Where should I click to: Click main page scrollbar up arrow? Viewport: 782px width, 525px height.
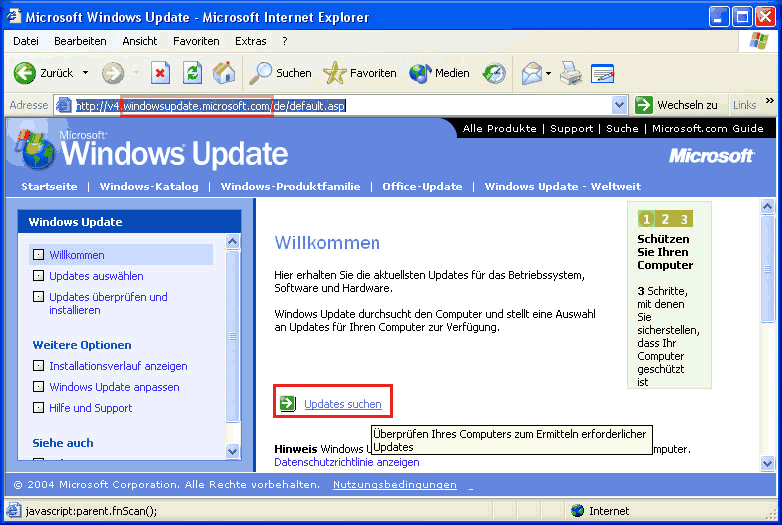point(767,206)
